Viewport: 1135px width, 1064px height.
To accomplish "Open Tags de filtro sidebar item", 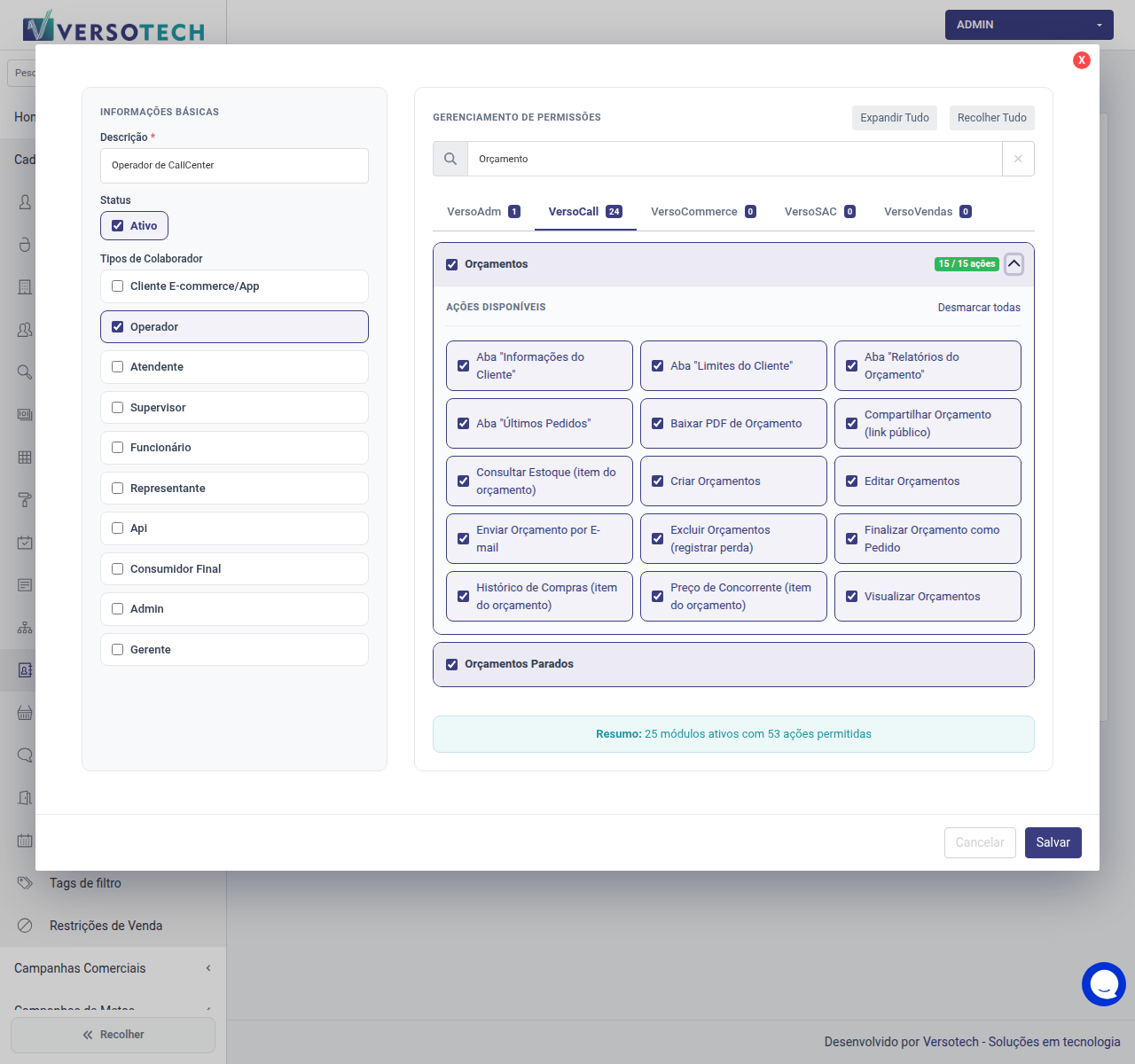I will tap(113, 883).
